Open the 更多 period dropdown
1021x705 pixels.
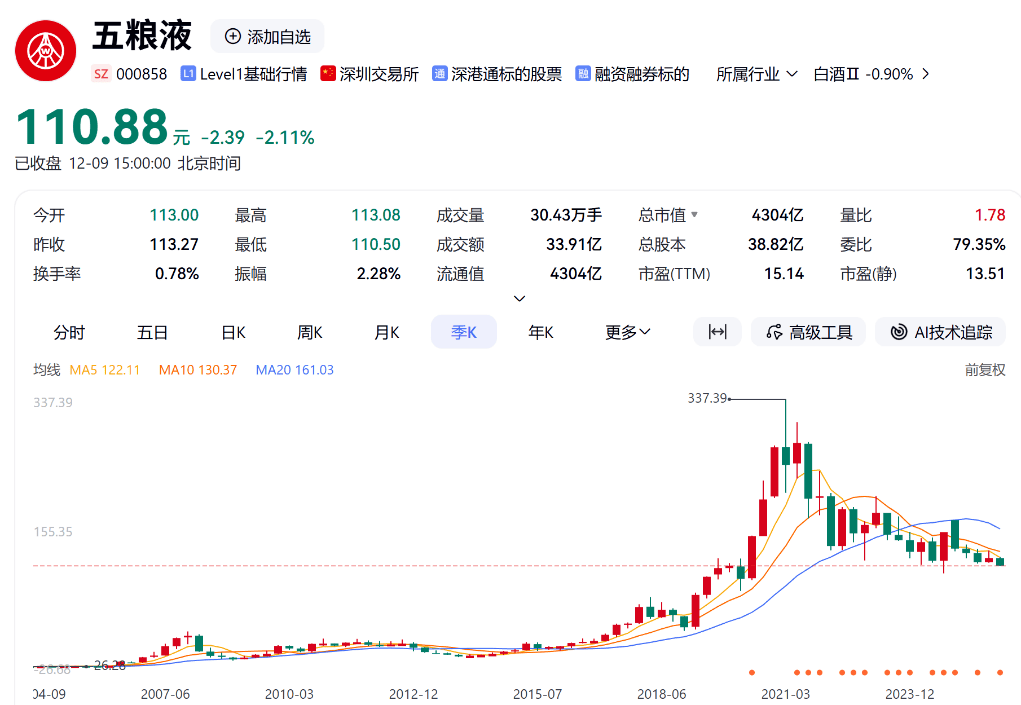tap(628, 332)
